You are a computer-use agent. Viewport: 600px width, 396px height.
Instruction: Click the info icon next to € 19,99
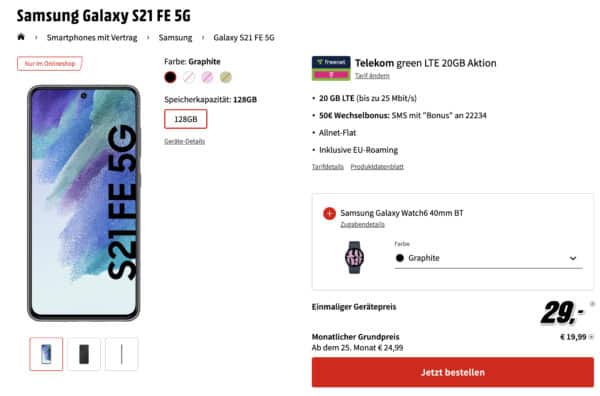592,337
